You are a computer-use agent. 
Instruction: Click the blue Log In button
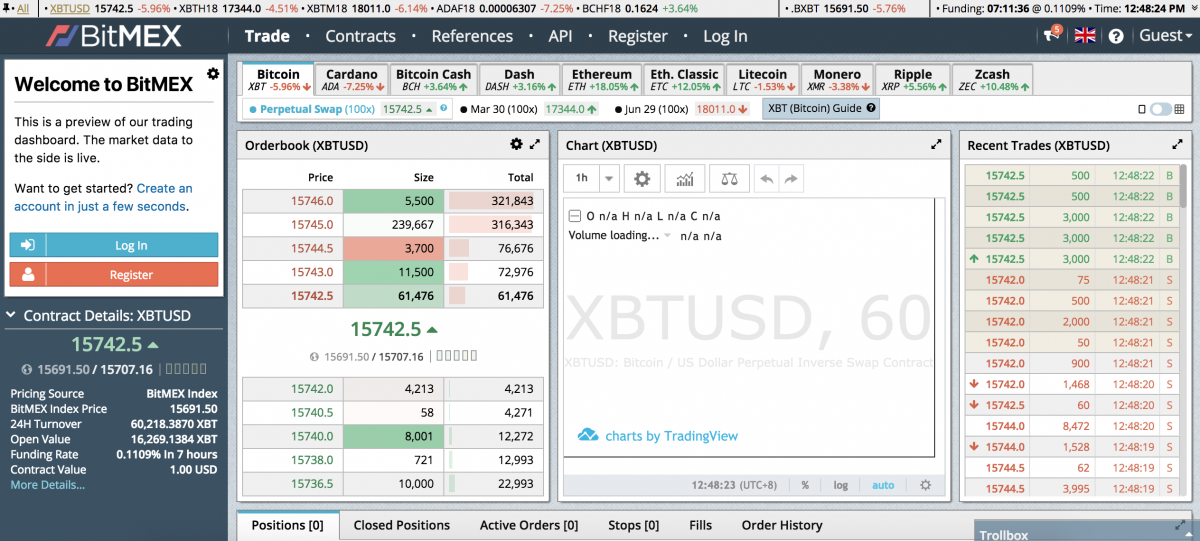(114, 245)
